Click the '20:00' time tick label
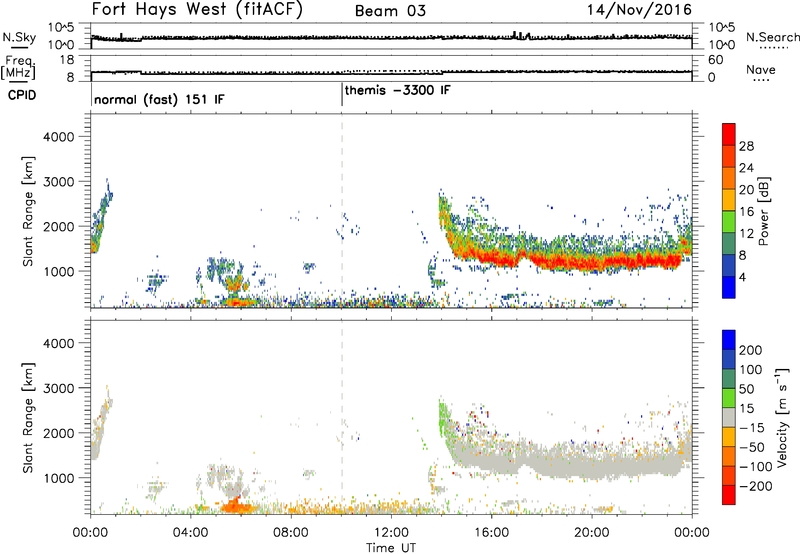800x554 pixels. (x=591, y=533)
